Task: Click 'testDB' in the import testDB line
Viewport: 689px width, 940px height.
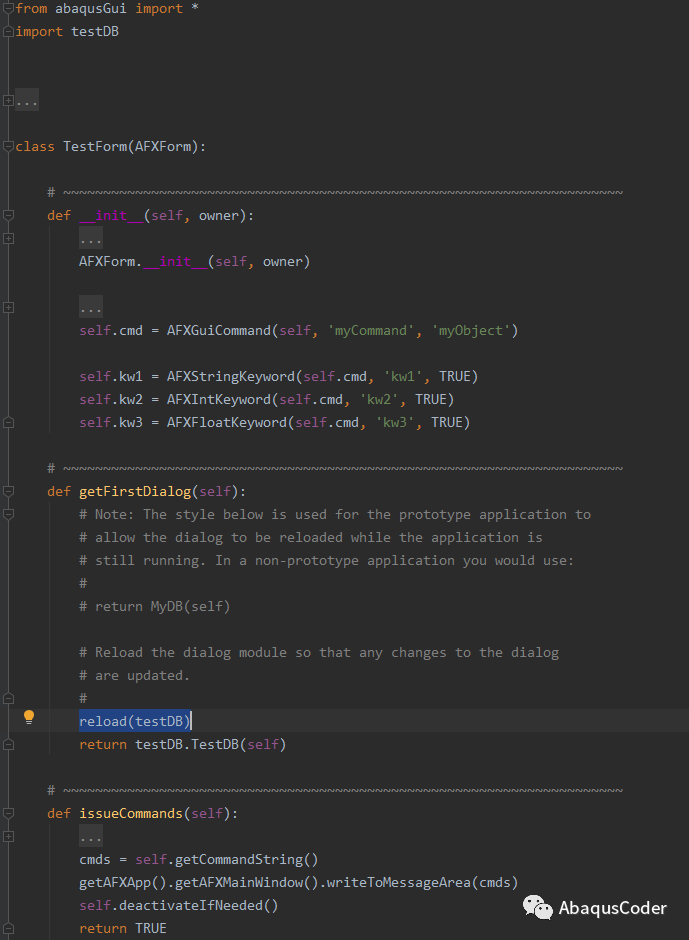Action: pyautogui.click(x=95, y=31)
